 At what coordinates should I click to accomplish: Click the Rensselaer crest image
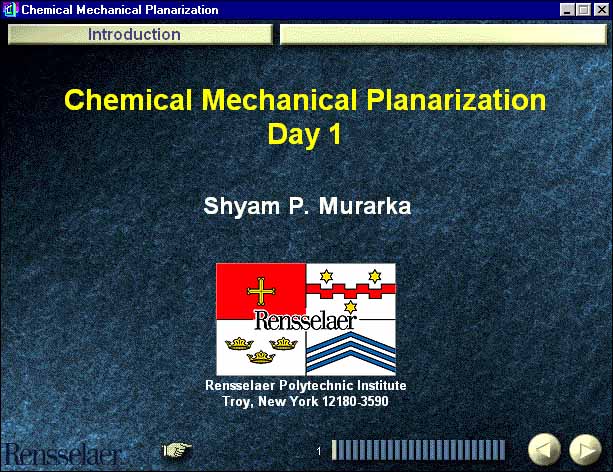pyautogui.click(x=306, y=319)
